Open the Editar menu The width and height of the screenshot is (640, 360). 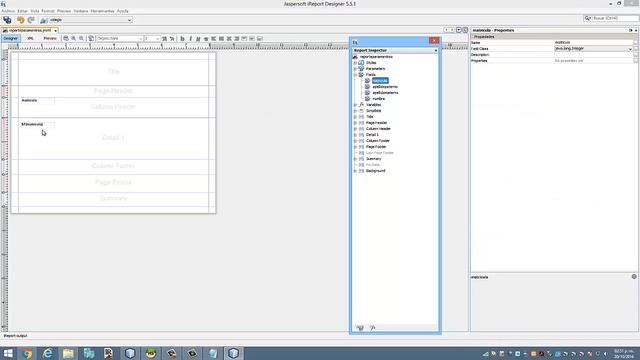pos(22,11)
